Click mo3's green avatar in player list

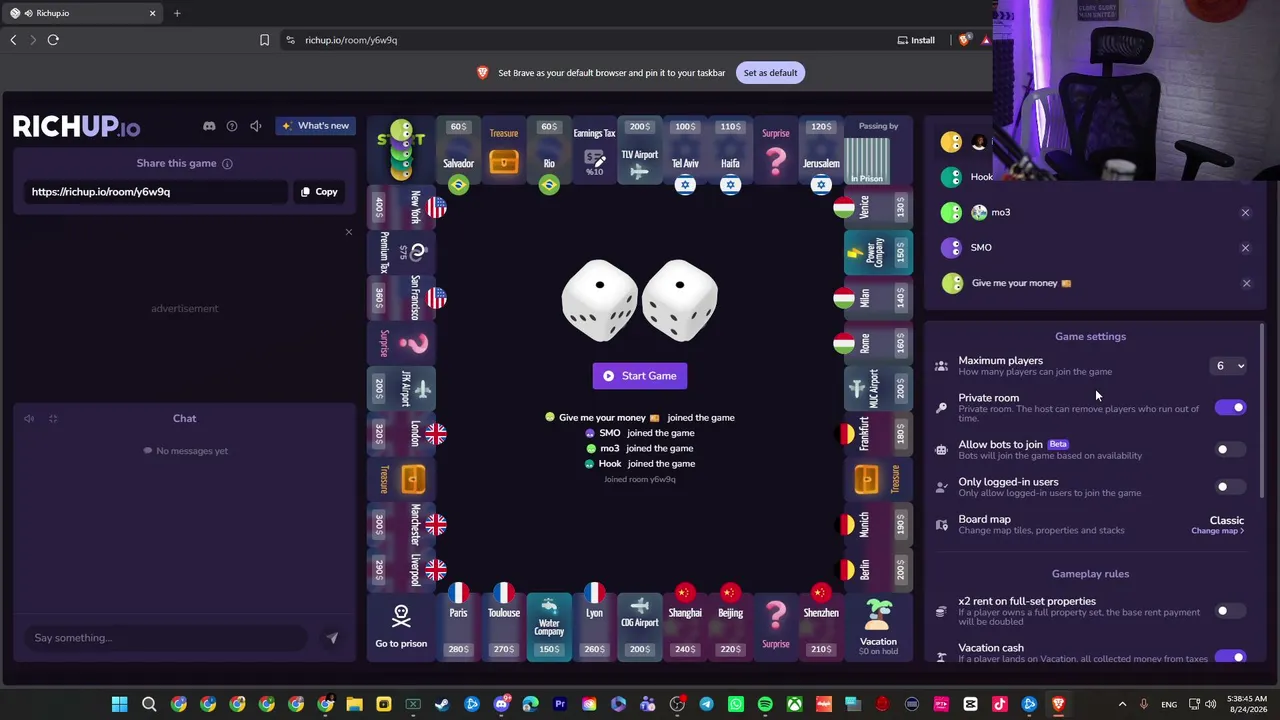(951, 213)
